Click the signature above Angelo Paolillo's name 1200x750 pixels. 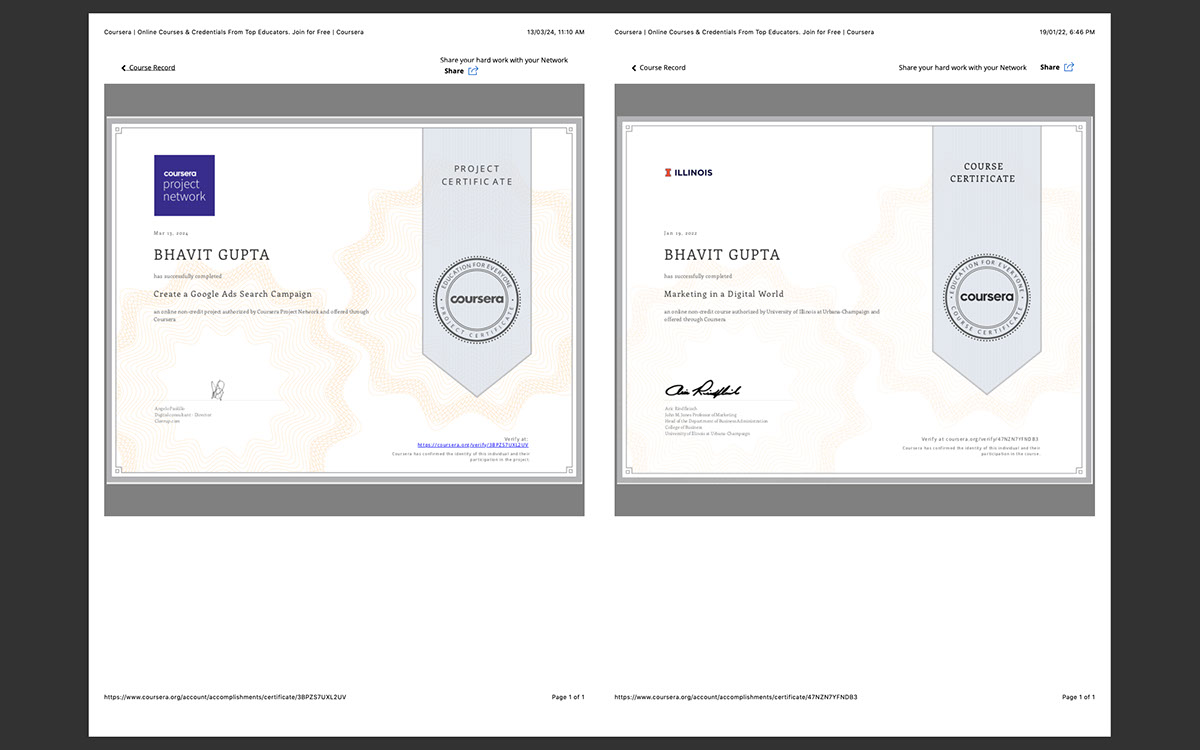tap(217, 389)
